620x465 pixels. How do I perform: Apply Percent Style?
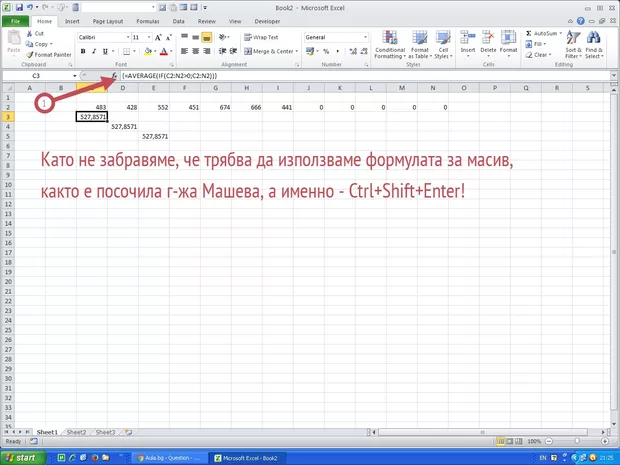tap(326, 51)
